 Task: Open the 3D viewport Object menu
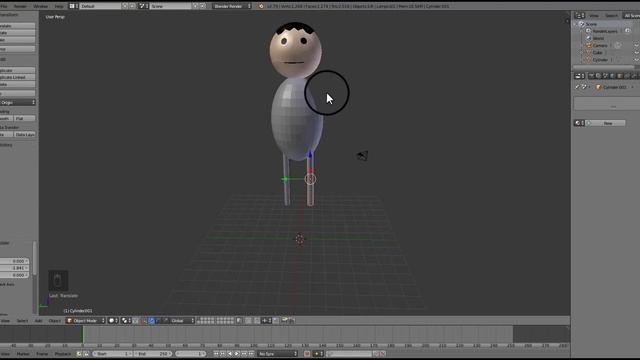[x=55, y=321]
